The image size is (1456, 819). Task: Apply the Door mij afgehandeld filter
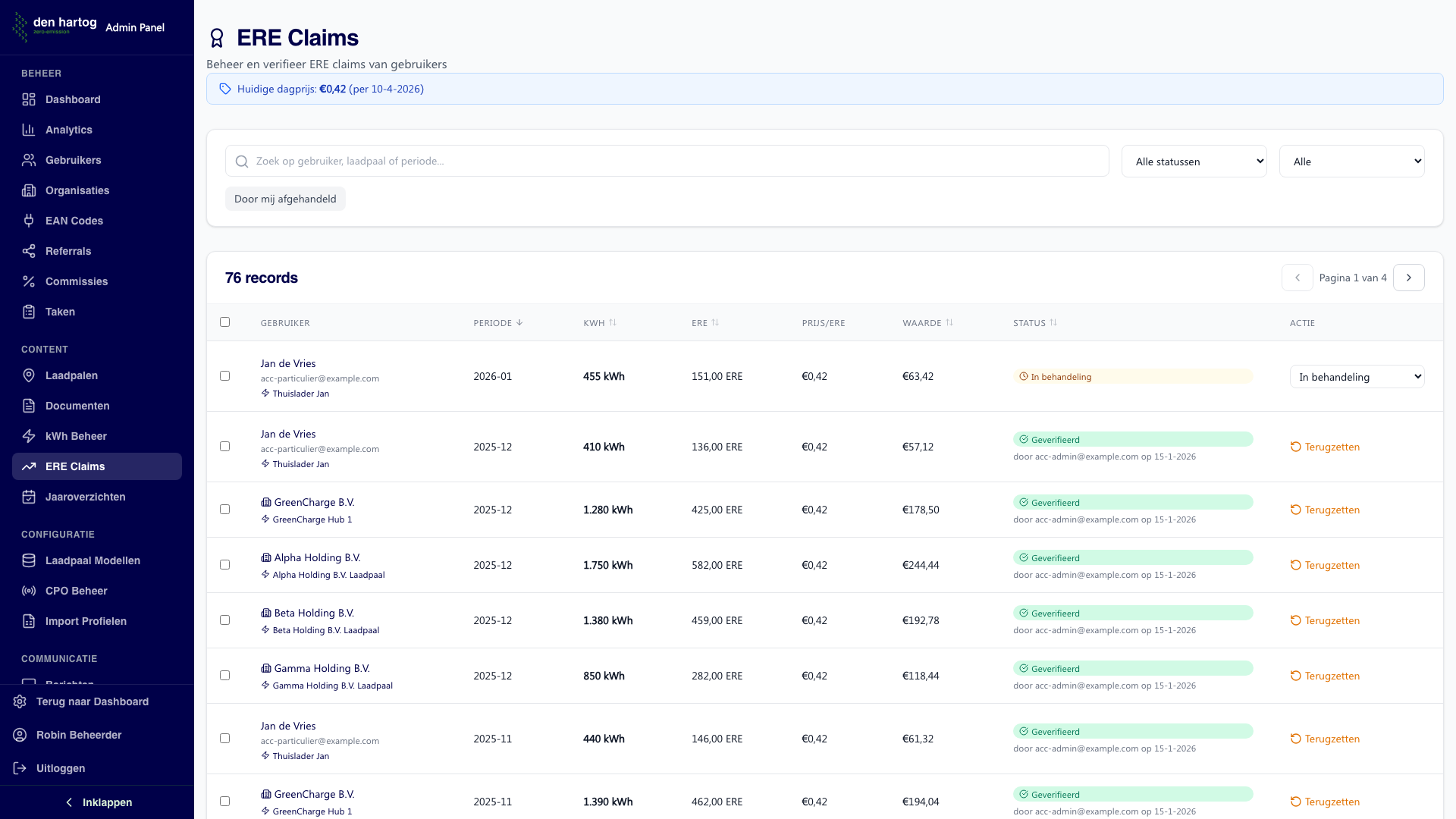click(285, 199)
